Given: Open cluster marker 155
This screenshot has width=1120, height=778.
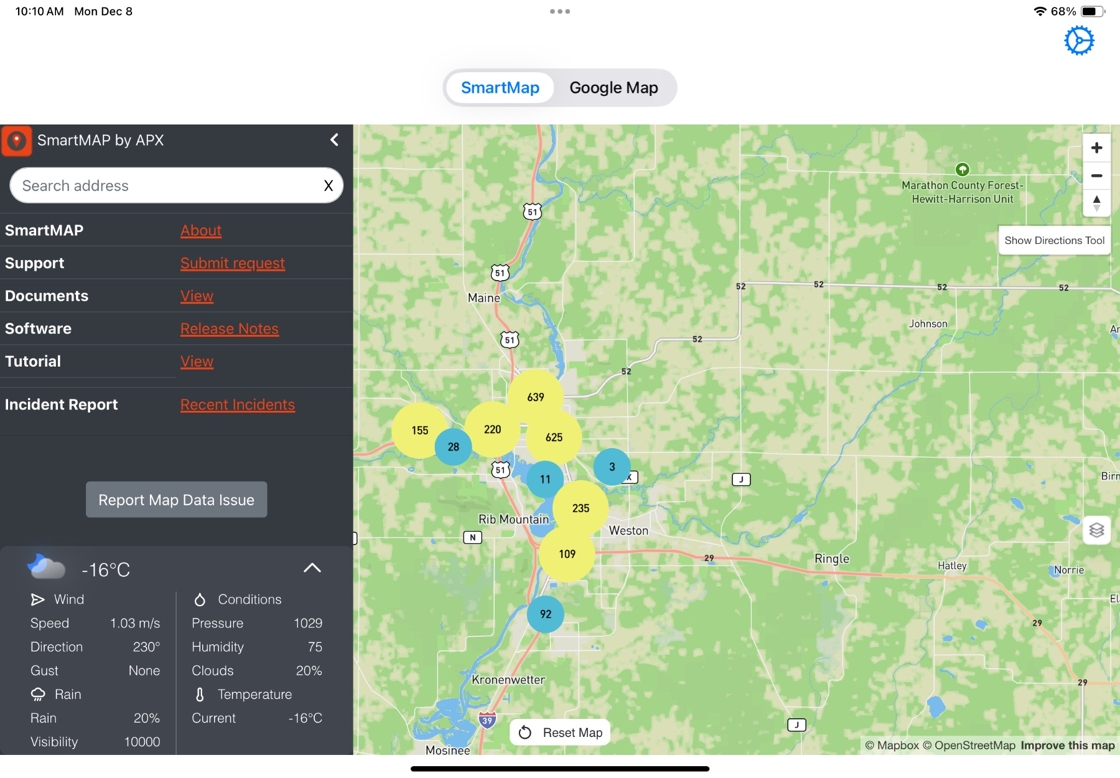Looking at the screenshot, I should click(420, 431).
